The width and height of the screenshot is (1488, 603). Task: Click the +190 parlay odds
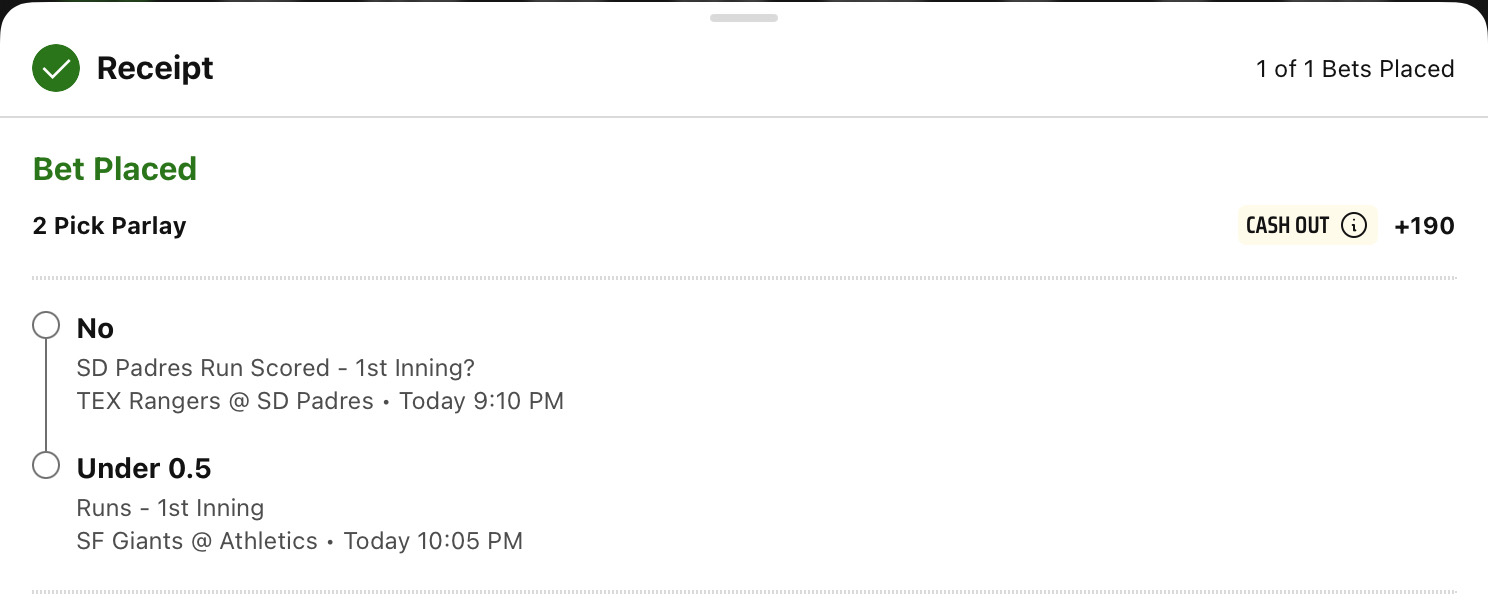pyautogui.click(x=1424, y=226)
